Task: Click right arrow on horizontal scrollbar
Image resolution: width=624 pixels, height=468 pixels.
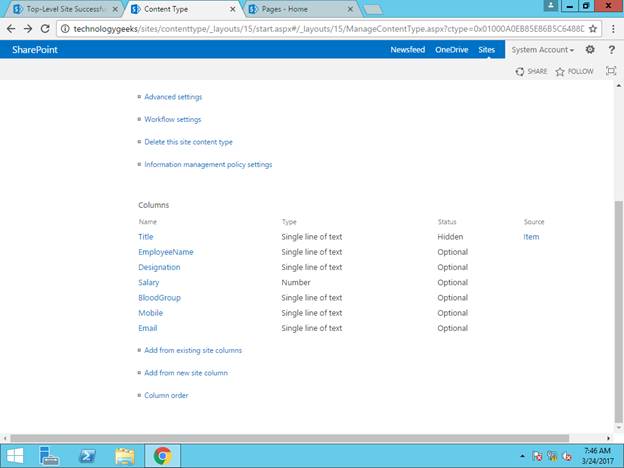Action: tap(608, 438)
